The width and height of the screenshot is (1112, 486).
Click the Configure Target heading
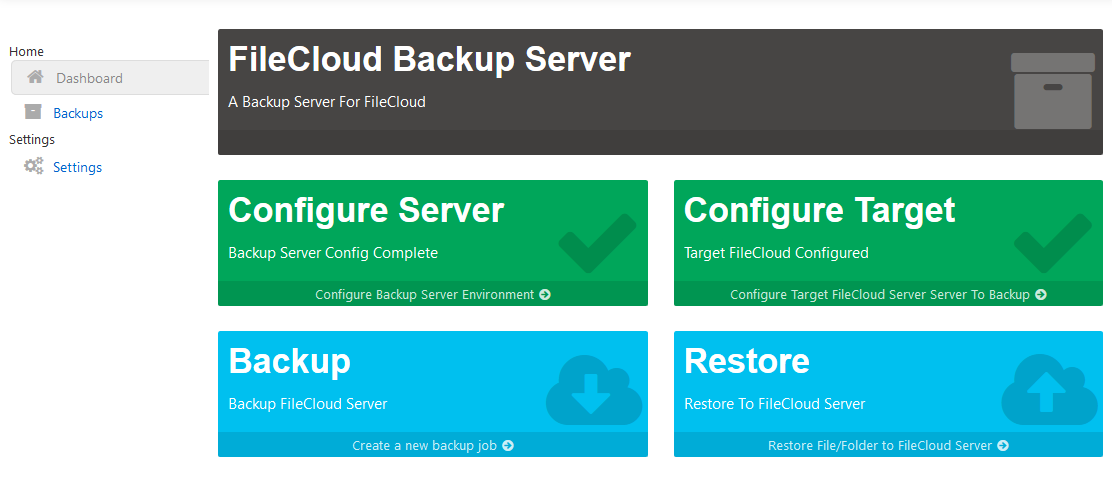click(x=819, y=210)
